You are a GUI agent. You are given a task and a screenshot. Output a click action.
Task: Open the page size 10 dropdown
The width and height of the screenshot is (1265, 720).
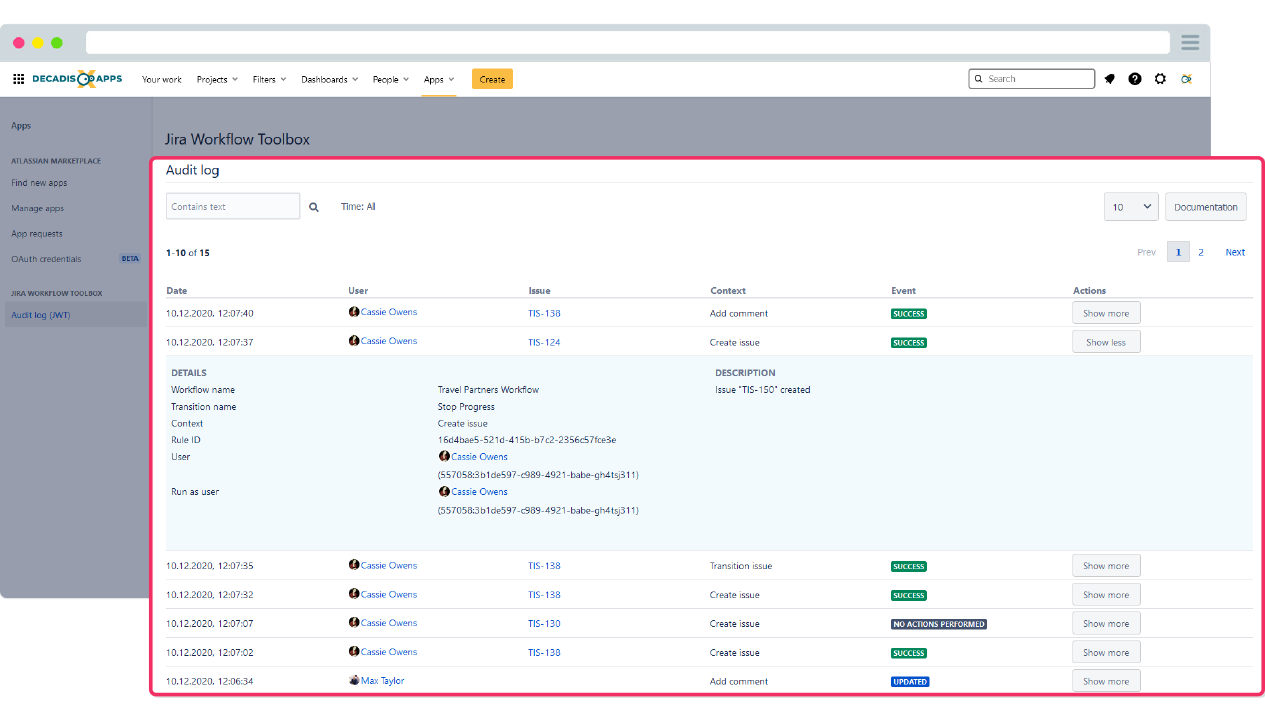coord(1131,207)
